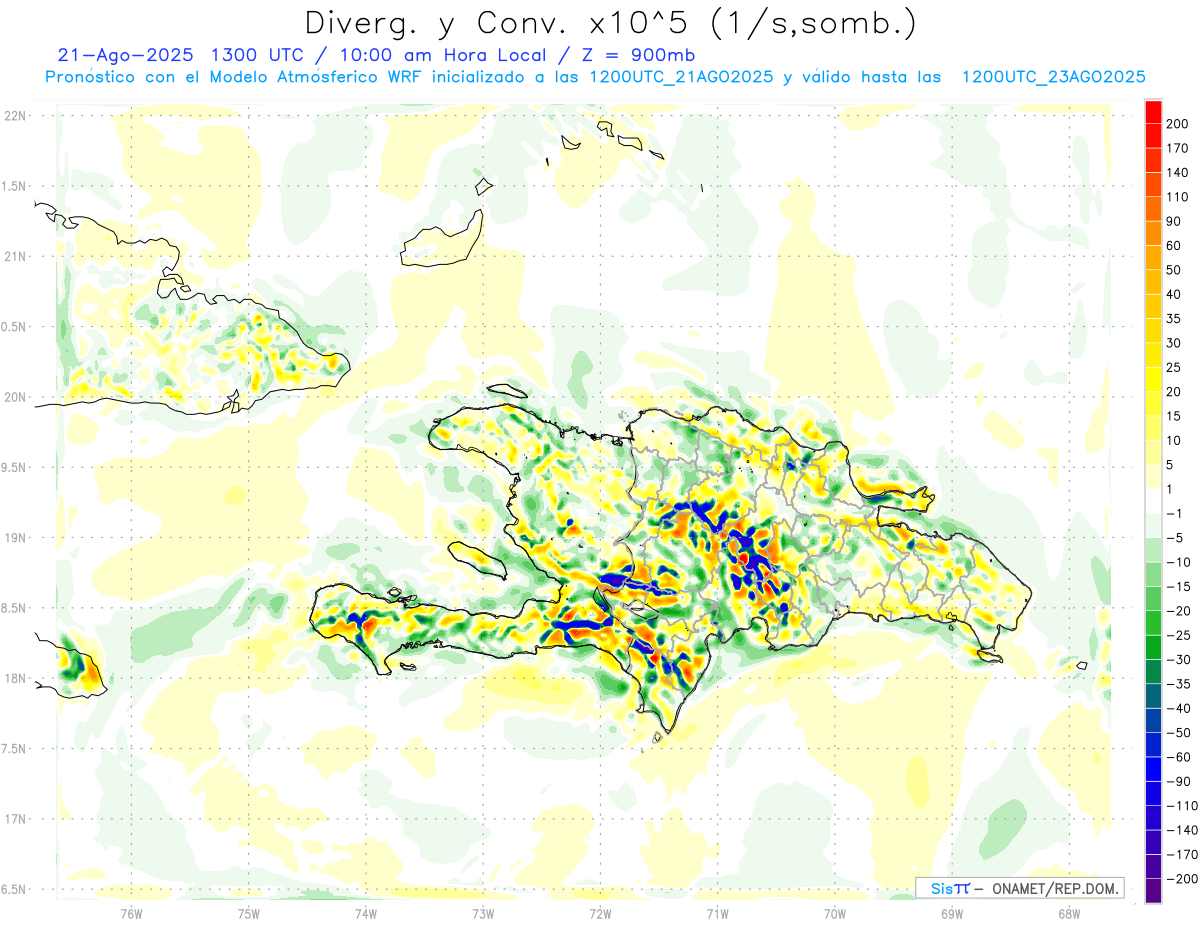The height and width of the screenshot is (927, 1200).
Task: Click the '19N' latitude label
Action: (x=14, y=538)
